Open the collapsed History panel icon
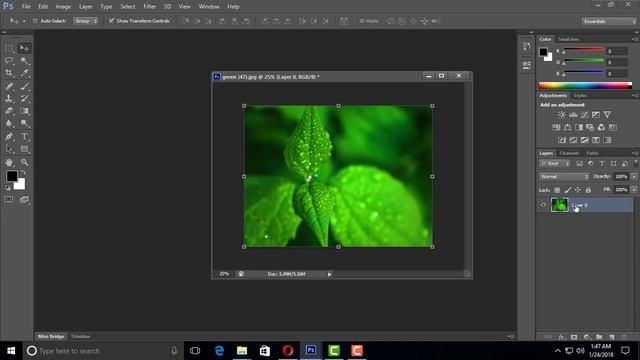 527,46
